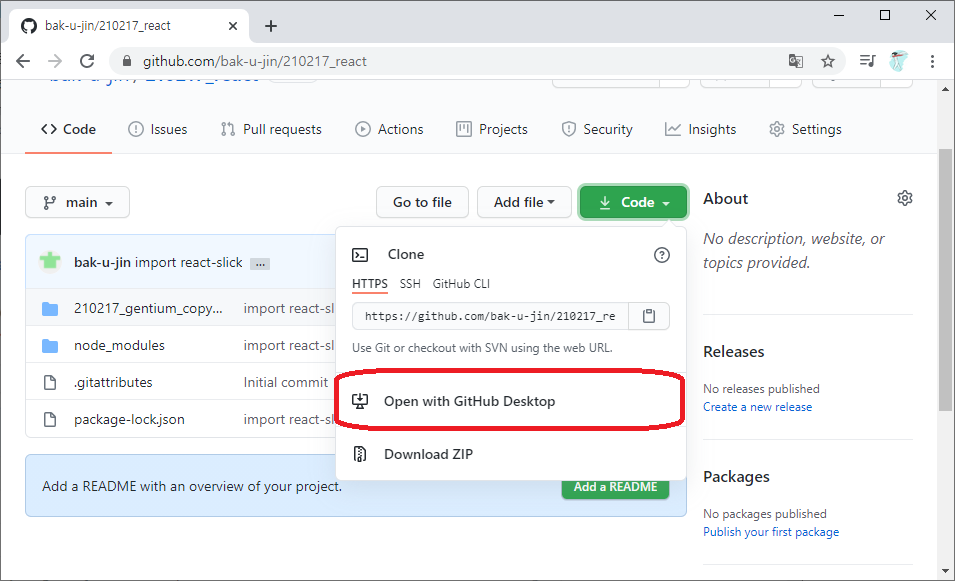
Task: Open the 210217_gentium_copy... folder name
Action: pyautogui.click(x=148, y=309)
